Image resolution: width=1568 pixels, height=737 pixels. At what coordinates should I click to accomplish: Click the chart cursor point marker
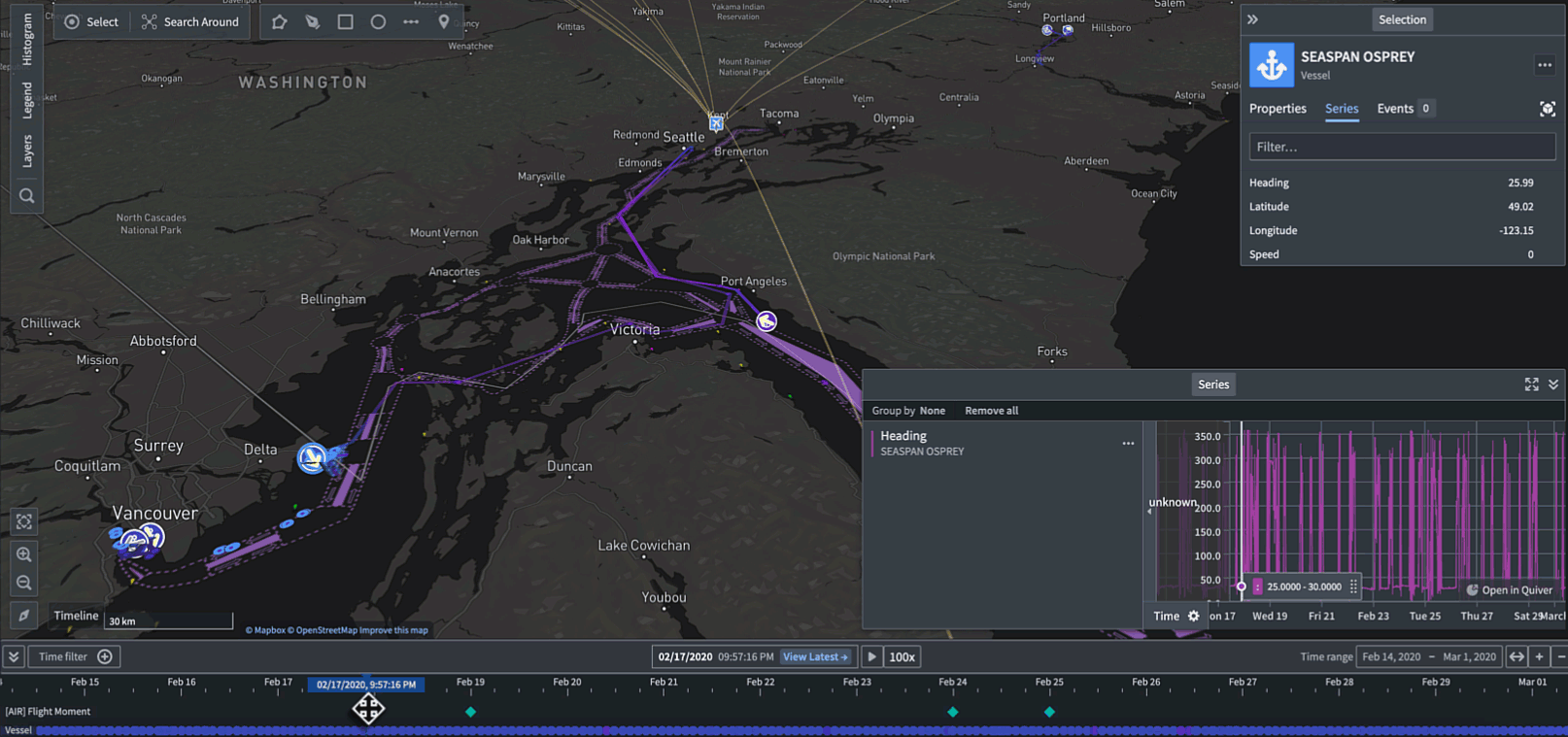pos(1242,586)
